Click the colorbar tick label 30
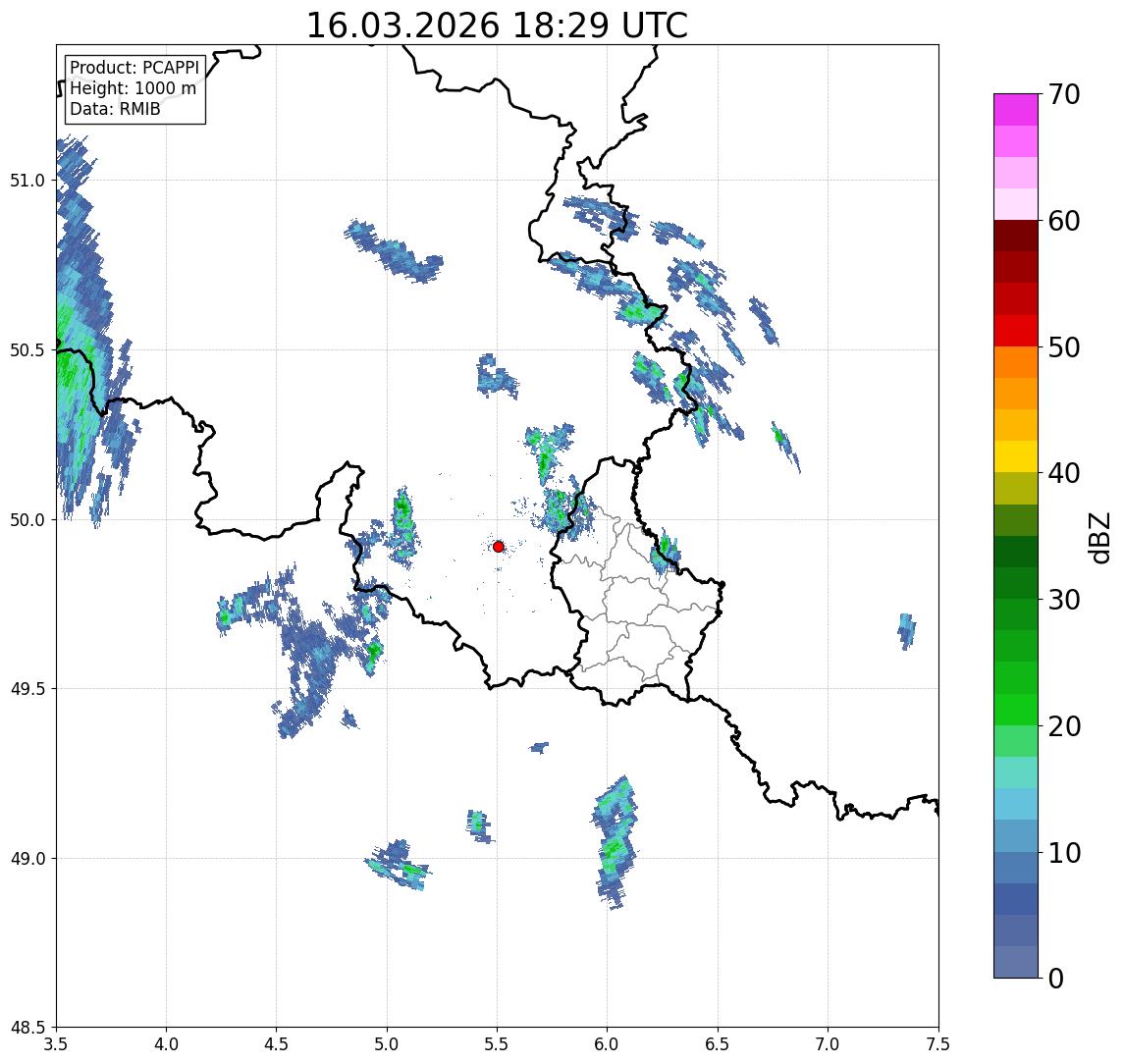This screenshot has height=1064, width=1124. (x=1064, y=600)
